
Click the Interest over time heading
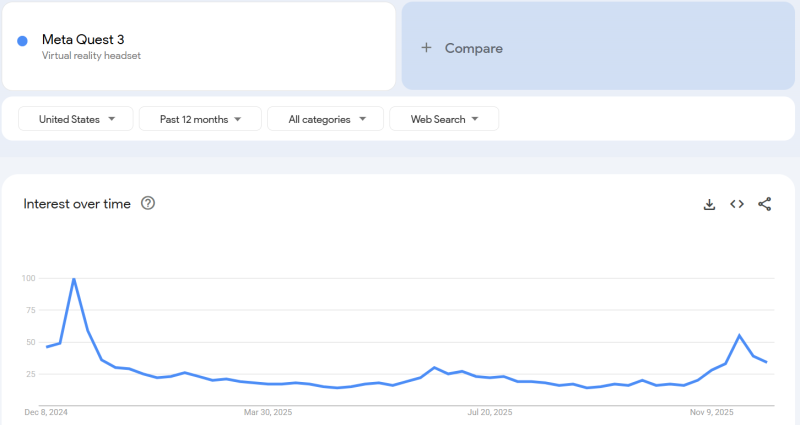click(77, 204)
